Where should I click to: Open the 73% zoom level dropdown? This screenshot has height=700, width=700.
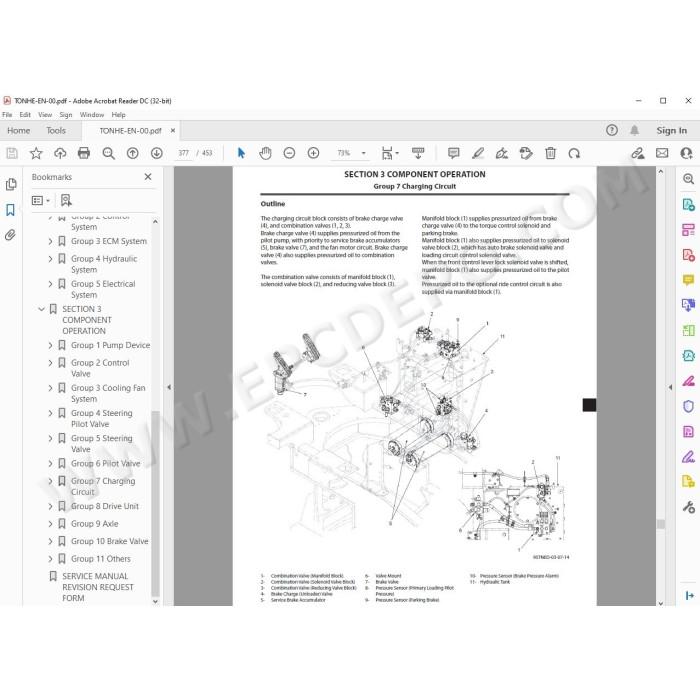(363, 153)
